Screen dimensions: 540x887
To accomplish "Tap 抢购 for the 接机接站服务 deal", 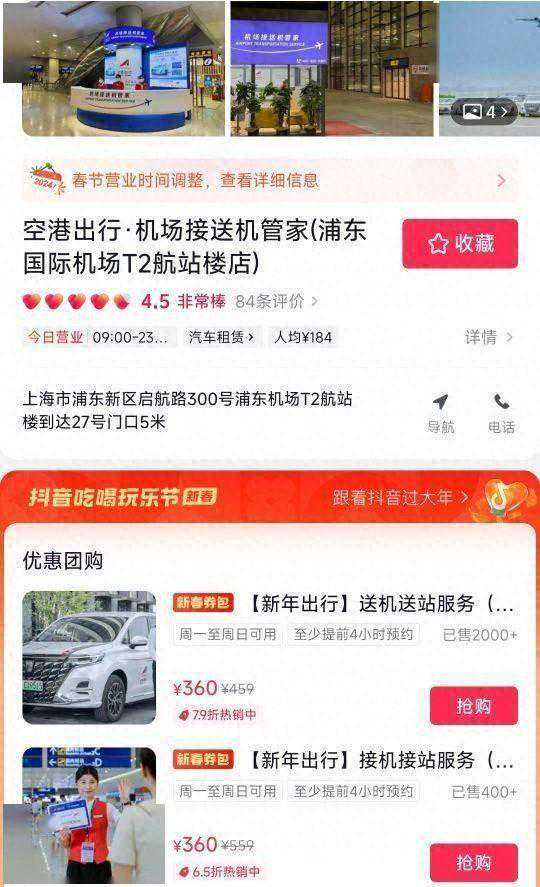I will point(474,862).
